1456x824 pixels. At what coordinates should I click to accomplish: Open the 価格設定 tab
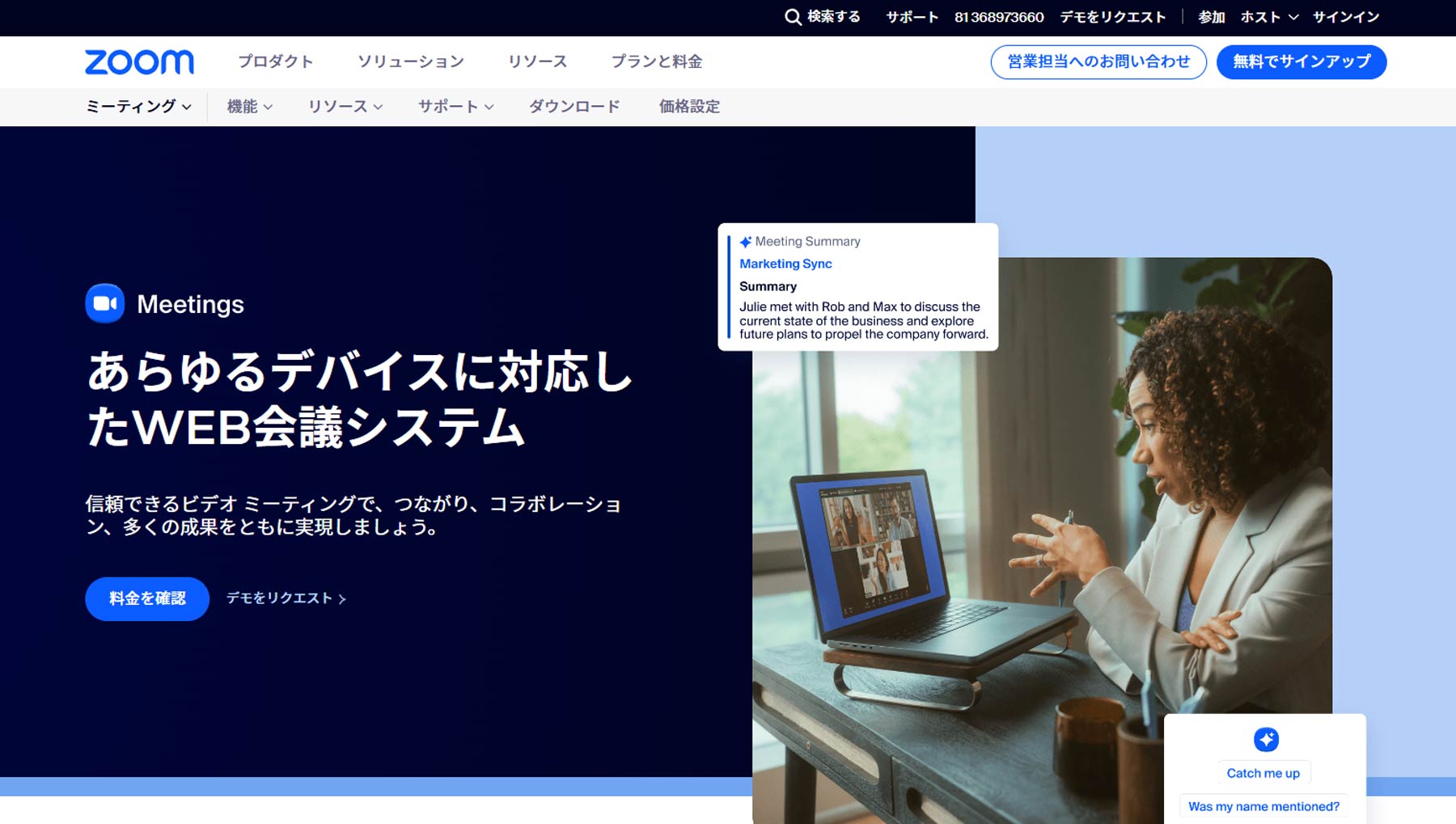tap(689, 107)
